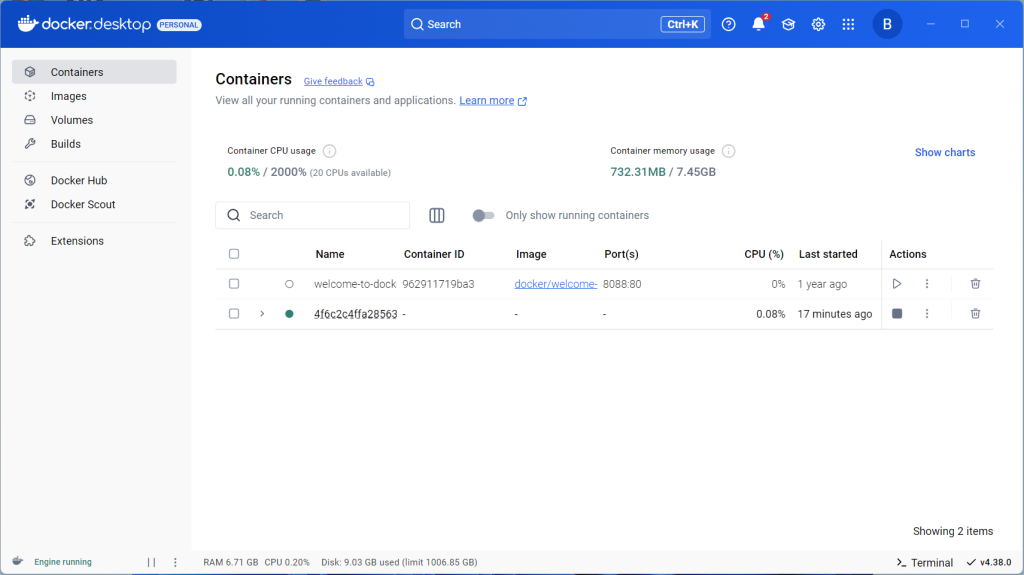This screenshot has height=575, width=1024.
Task: Stop the running 4f6c2c4ffa28563 container
Action: [897, 314]
